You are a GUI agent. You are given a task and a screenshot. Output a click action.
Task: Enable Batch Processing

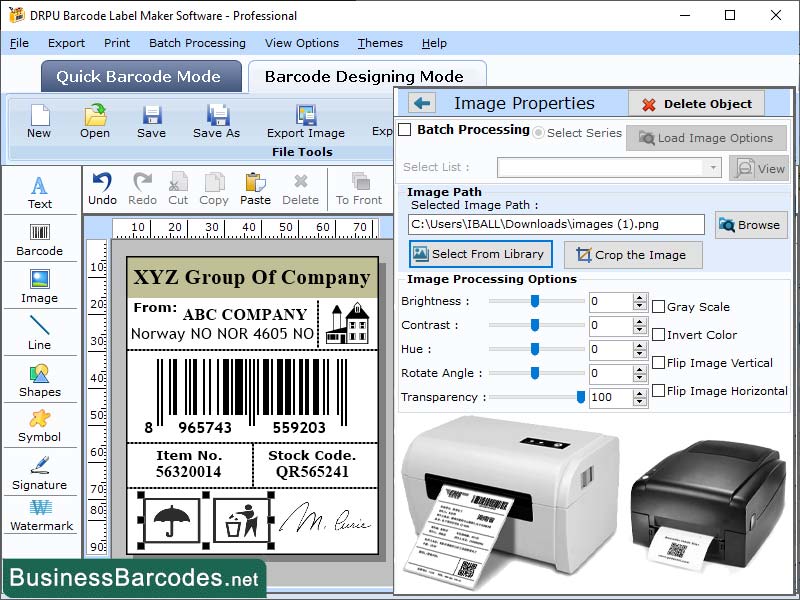tap(404, 131)
